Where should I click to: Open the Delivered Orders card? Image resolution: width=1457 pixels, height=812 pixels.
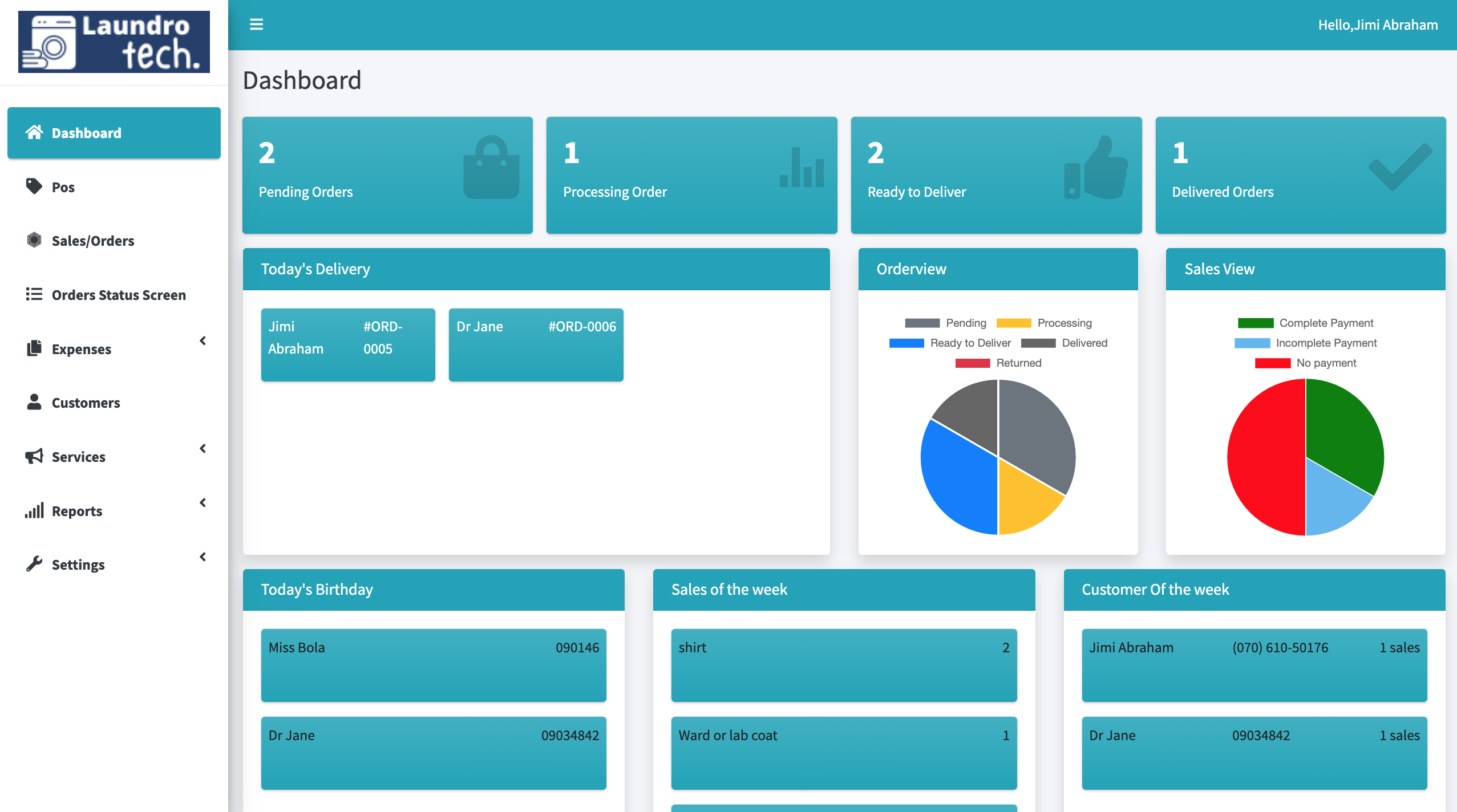(x=1301, y=175)
